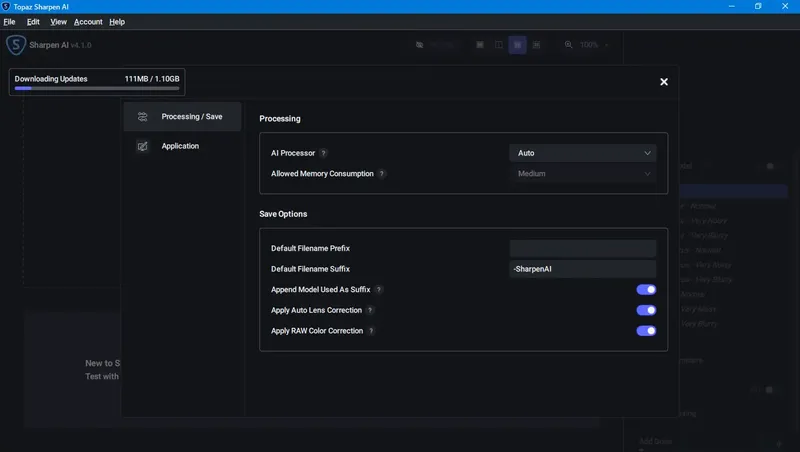This screenshot has width=800, height=452.
Task: Click the Default Filename Prefix field
Action: (583, 248)
